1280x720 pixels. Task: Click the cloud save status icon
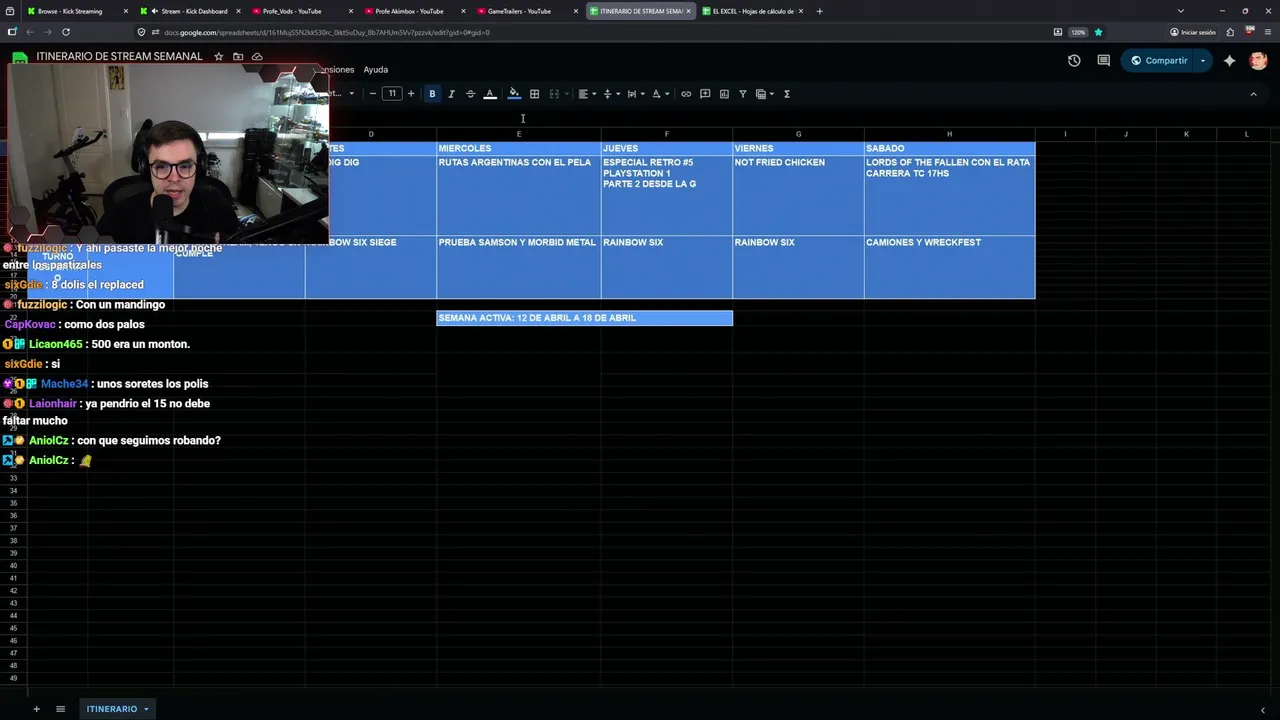pos(257,56)
